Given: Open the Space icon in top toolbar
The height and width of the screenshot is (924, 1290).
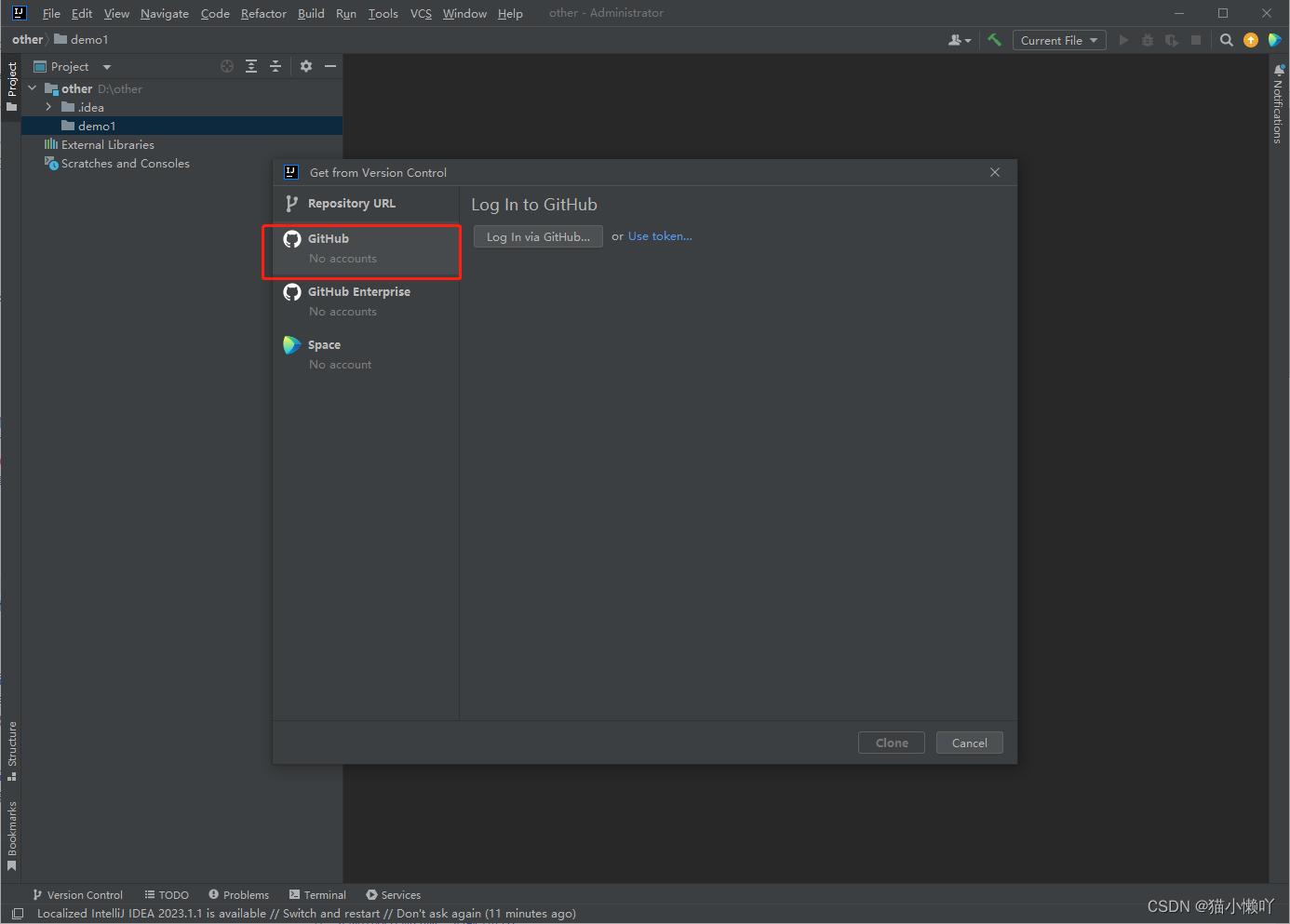Looking at the screenshot, I should click(x=1275, y=40).
